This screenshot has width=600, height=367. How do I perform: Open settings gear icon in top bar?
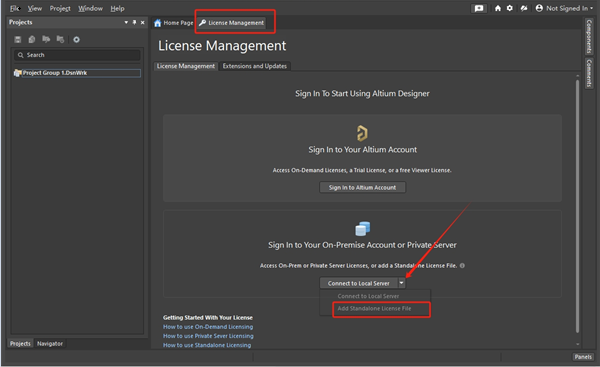[x=510, y=8]
